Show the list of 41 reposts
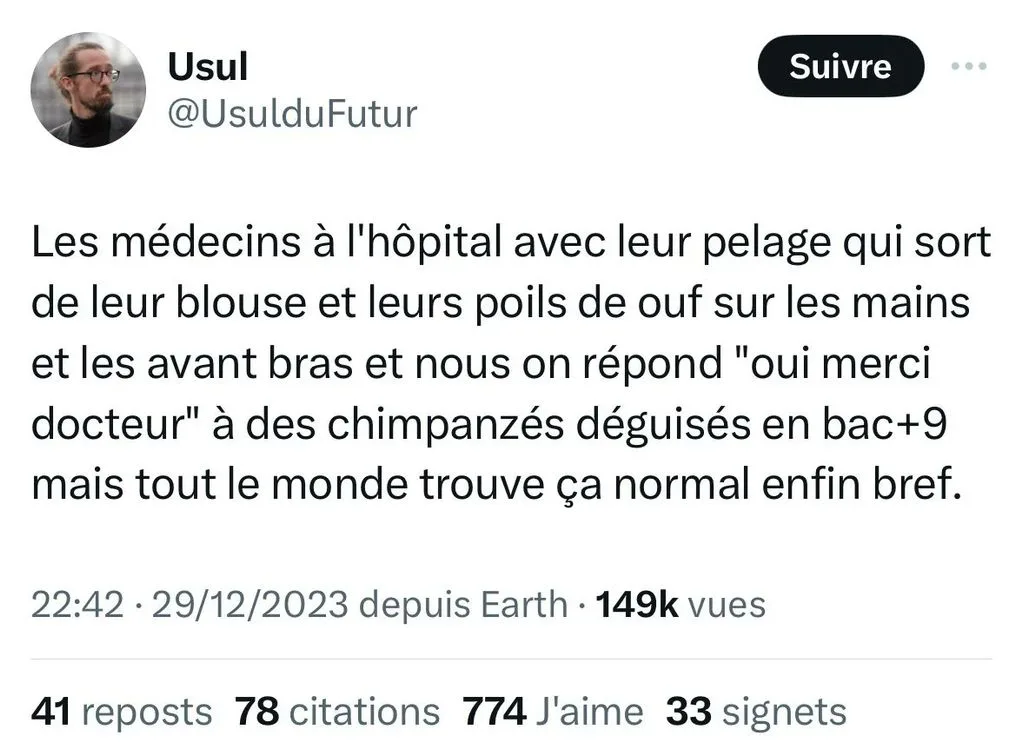This screenshot has height=756, width=1024. point(121,712)
